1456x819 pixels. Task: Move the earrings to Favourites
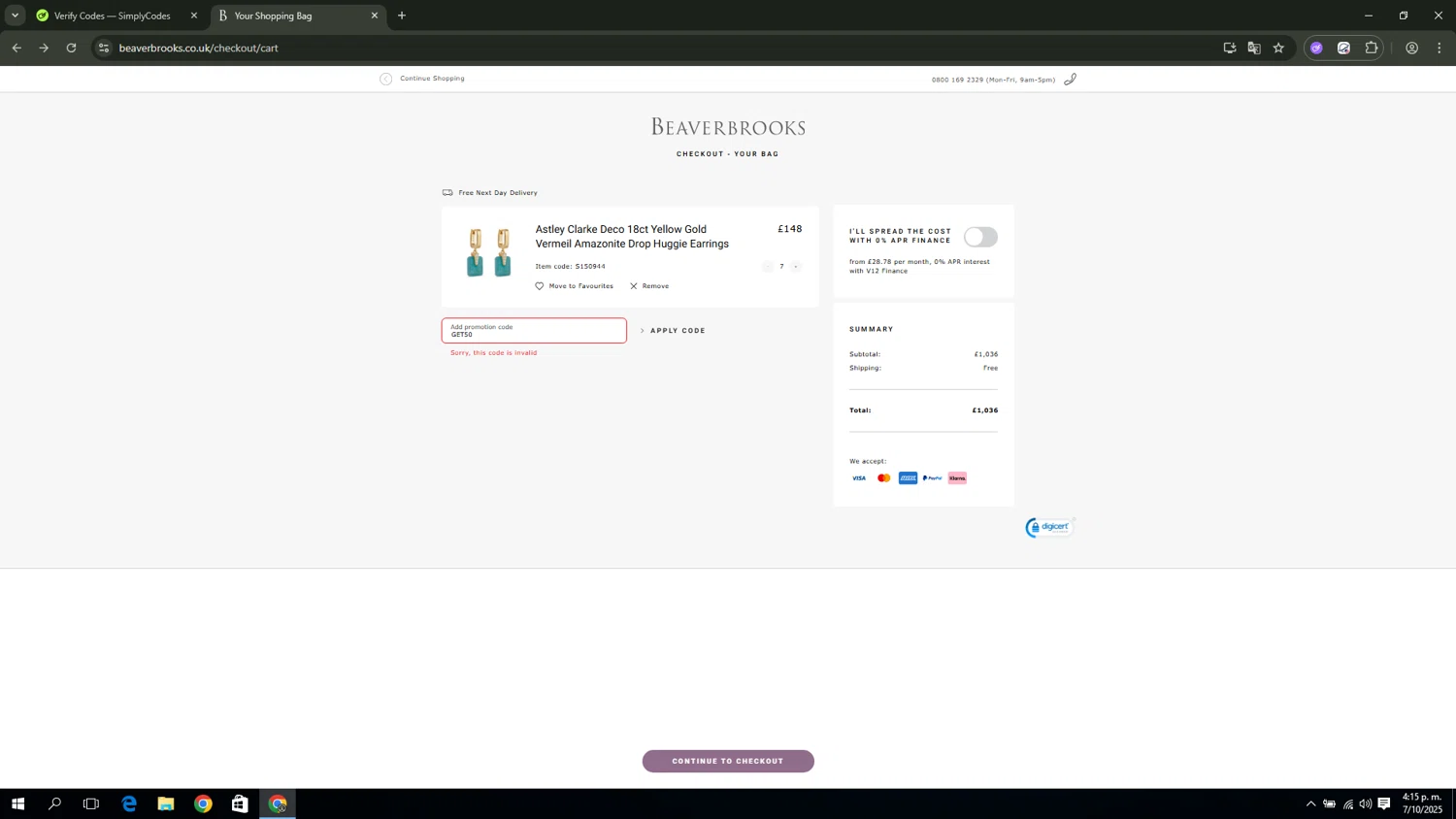575,286
